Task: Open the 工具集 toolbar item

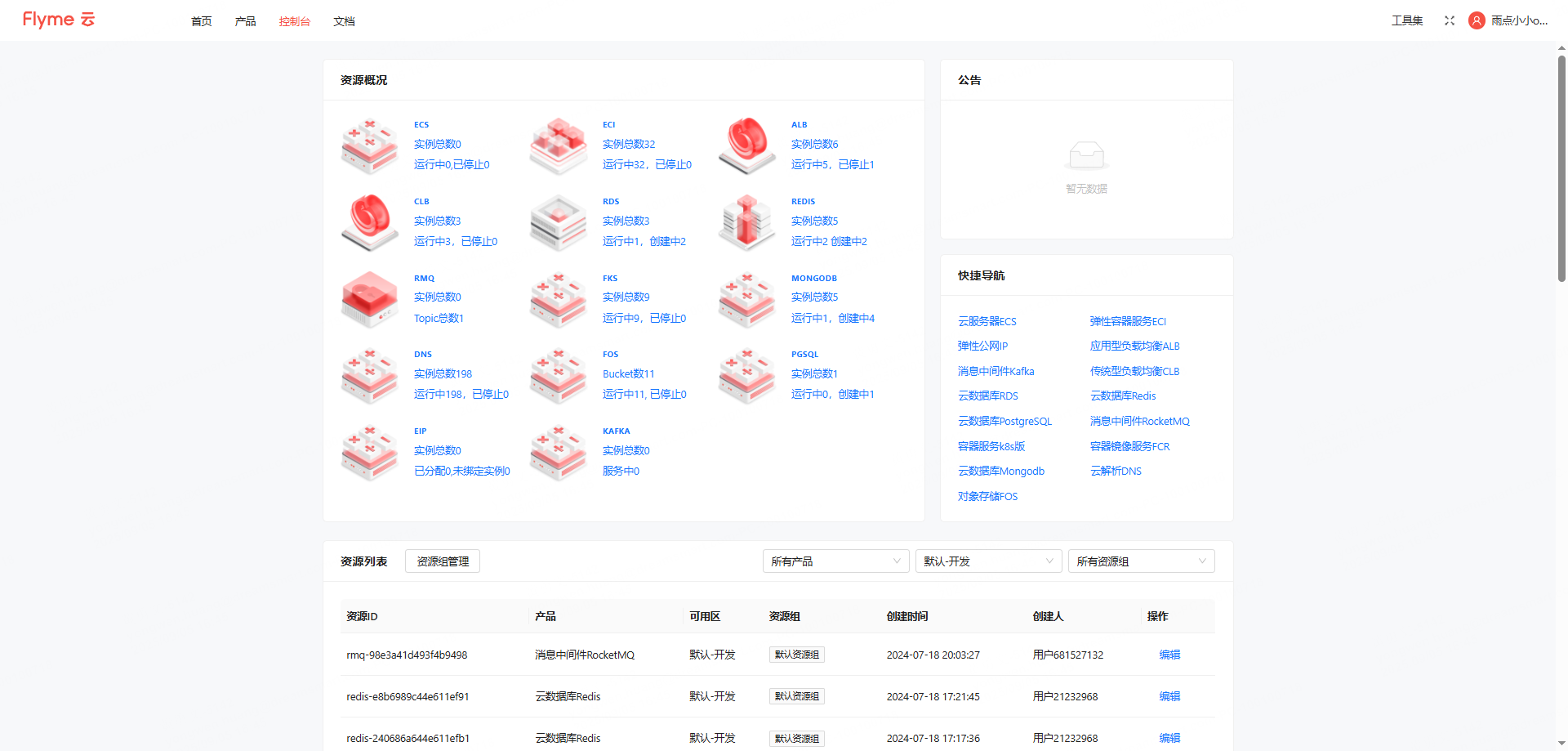Action: pos(1407,20)
